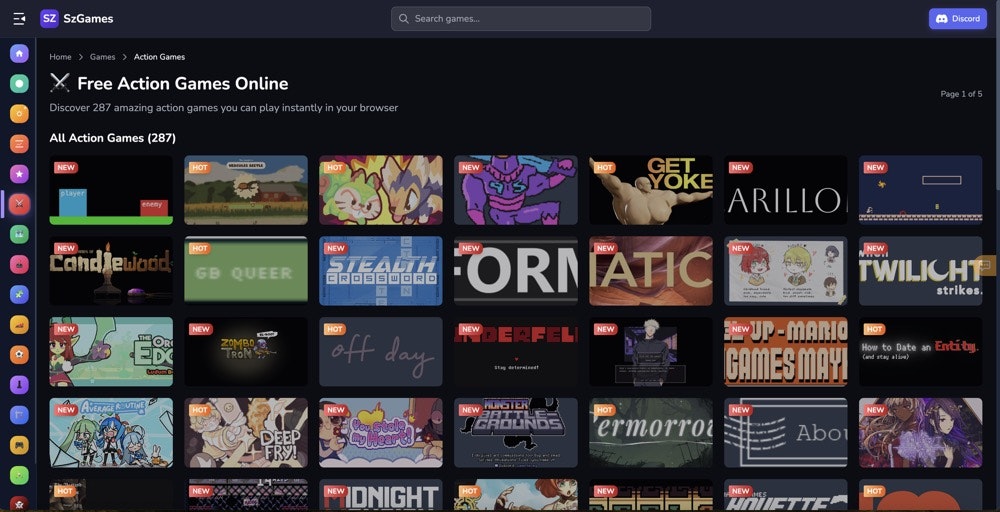1000x512 pixels.
Task: Open the chibi characters sketch game card
Action: (x=786, y=271)
